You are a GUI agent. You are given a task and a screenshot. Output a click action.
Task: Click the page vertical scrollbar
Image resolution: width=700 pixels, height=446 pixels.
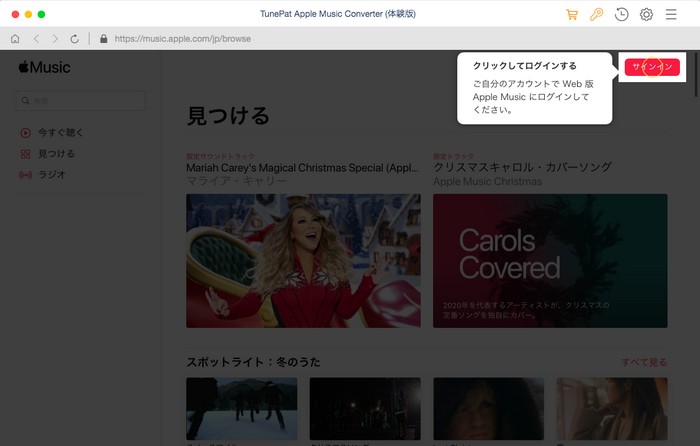[x=696, y=74]
